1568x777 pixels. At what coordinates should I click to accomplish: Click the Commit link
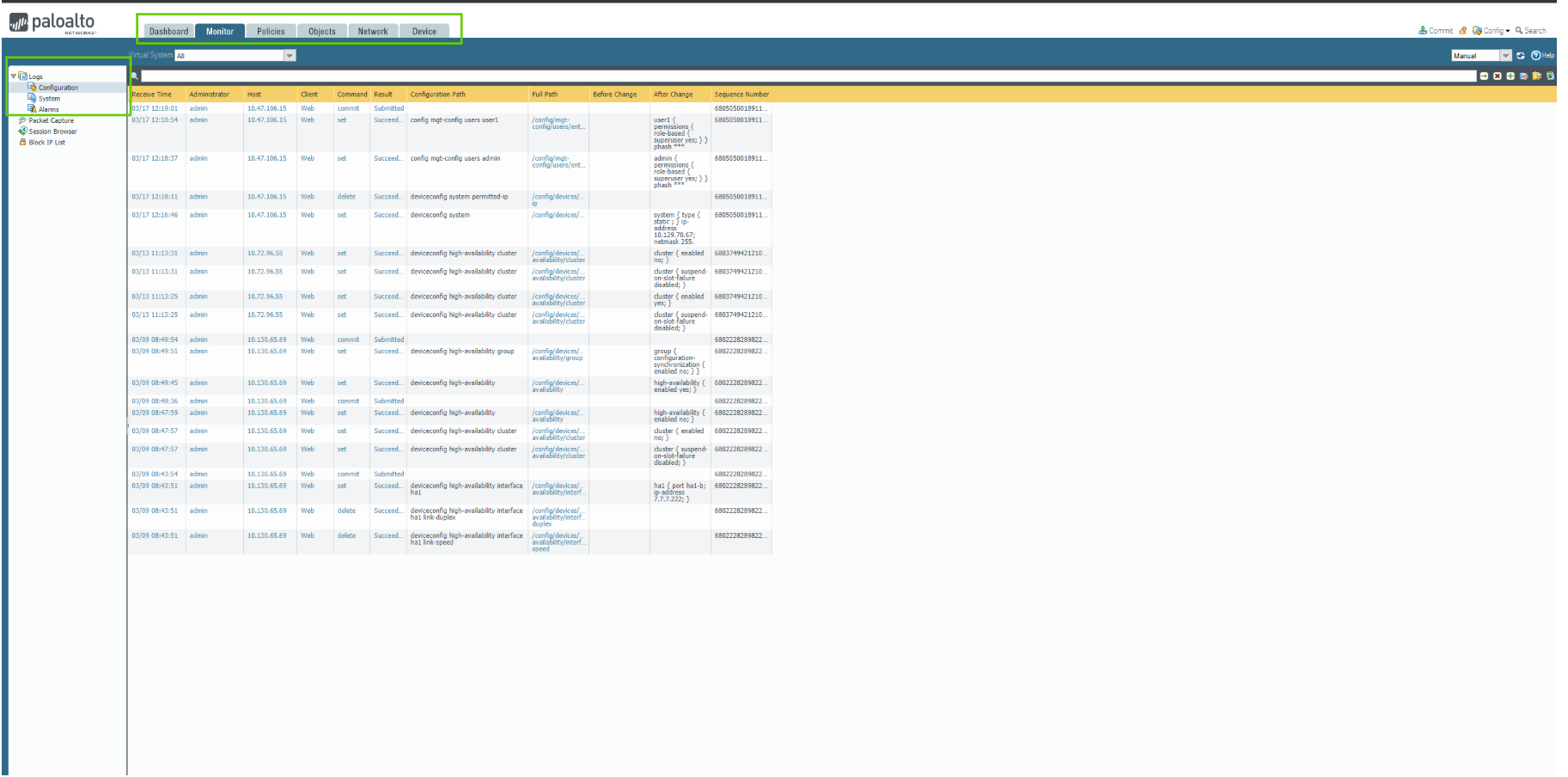pyautogui.click(x=1441, y=31)
